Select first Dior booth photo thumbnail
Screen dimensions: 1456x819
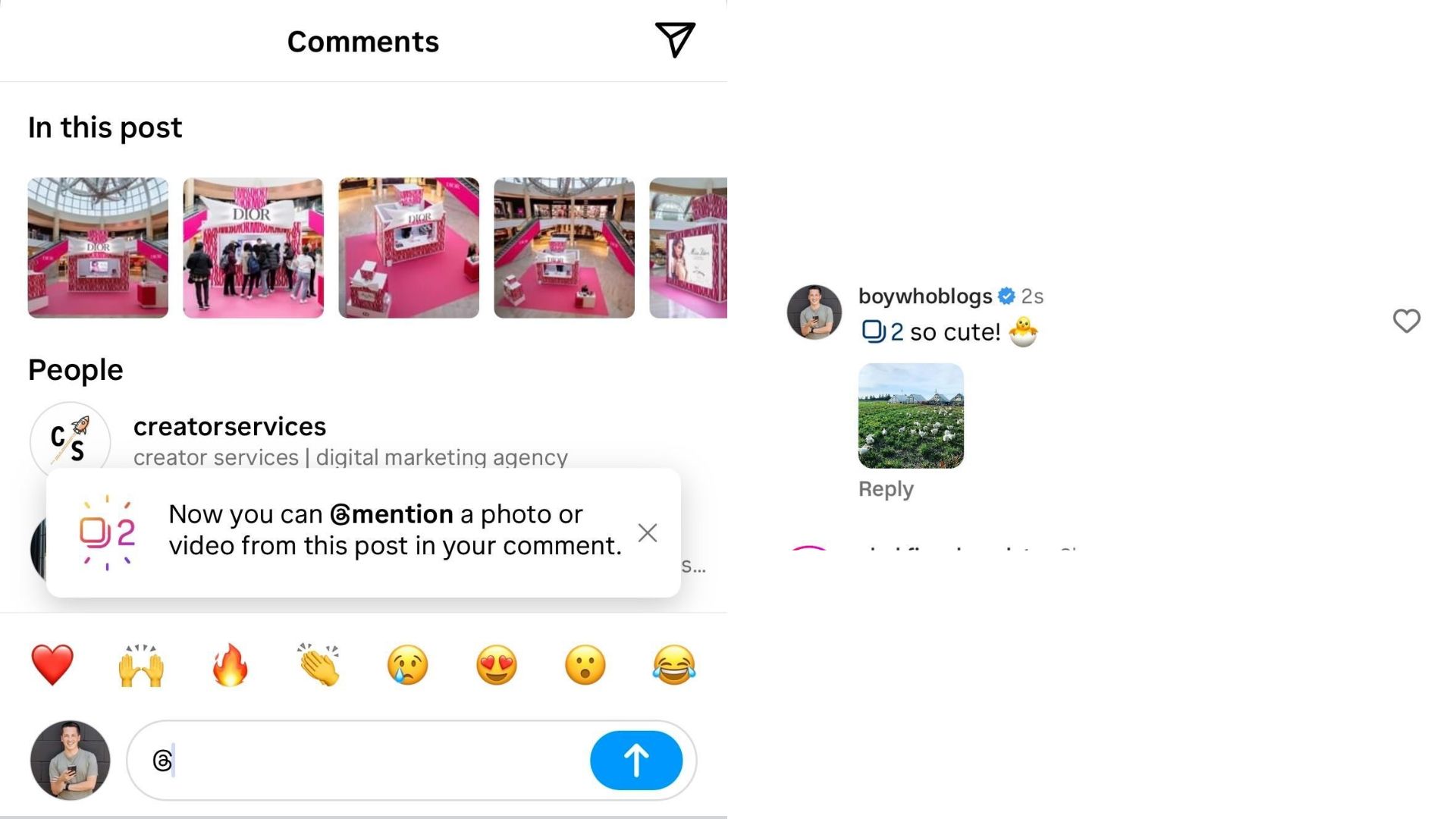click(98, 248)
